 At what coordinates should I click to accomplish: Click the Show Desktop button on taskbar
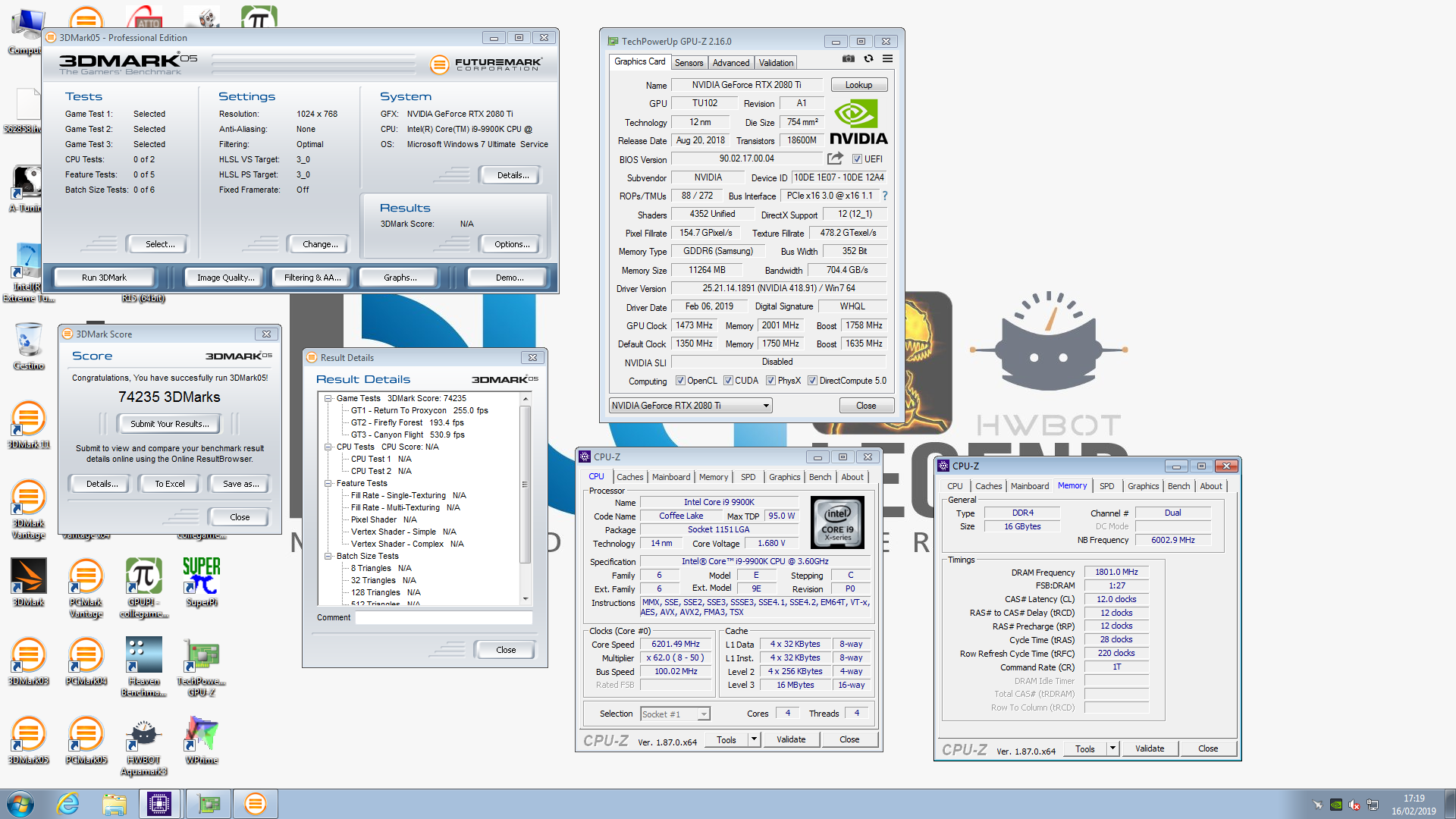(x=1450, y=804)
